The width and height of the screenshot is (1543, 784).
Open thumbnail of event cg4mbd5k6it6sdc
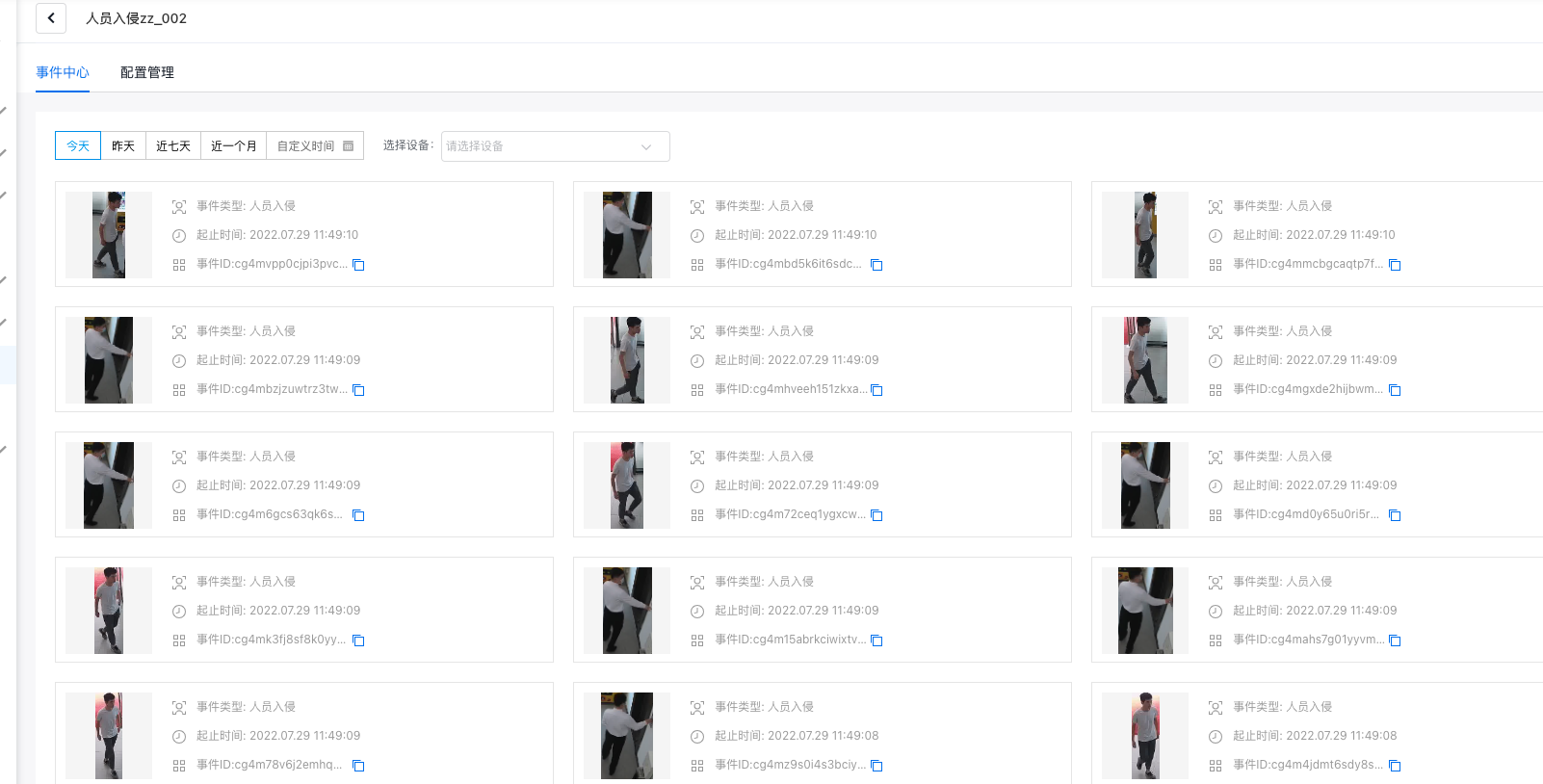coord(627,235)
